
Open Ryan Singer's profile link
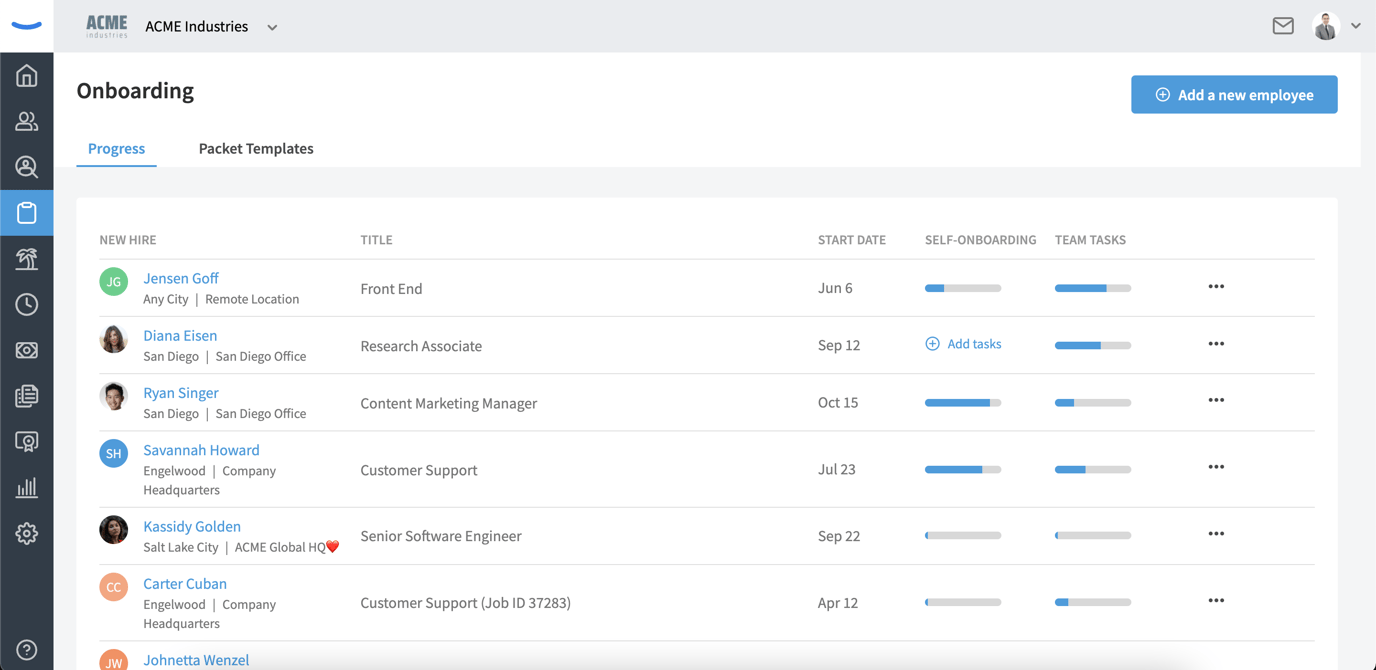coord(181,393)
